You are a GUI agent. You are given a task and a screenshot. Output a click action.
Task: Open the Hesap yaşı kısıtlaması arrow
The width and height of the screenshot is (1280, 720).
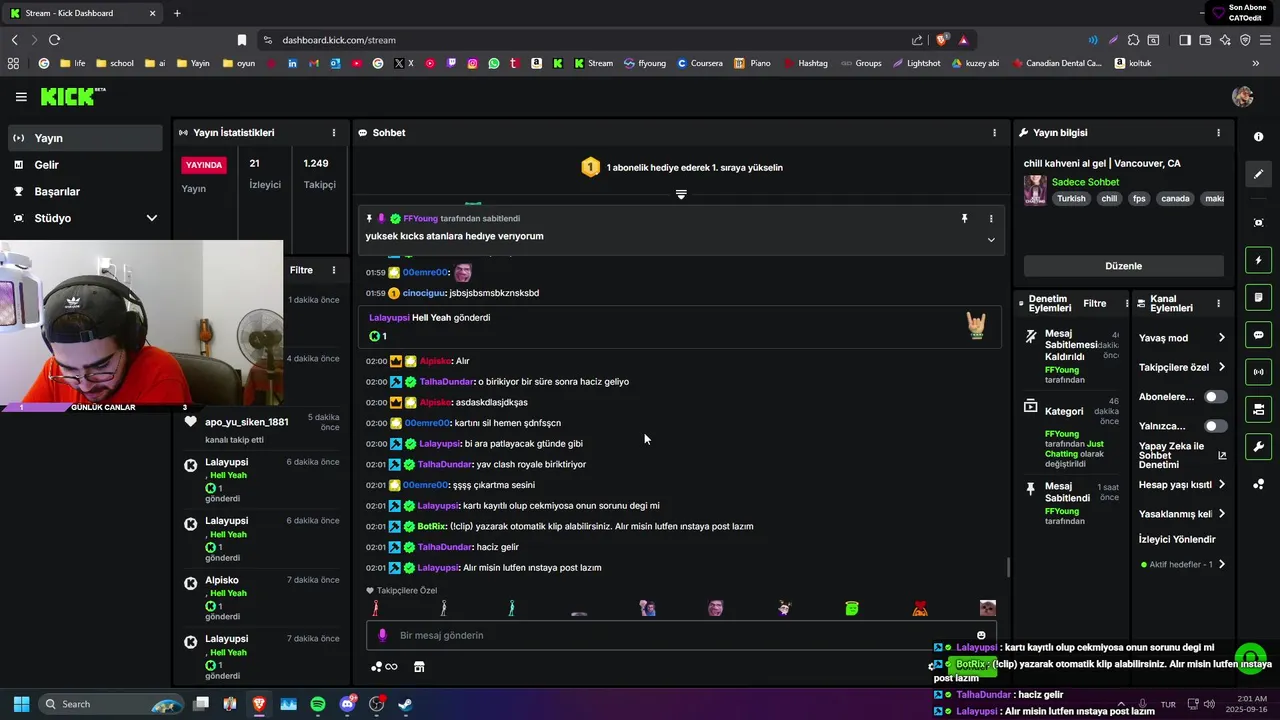tap(1221, 485)
